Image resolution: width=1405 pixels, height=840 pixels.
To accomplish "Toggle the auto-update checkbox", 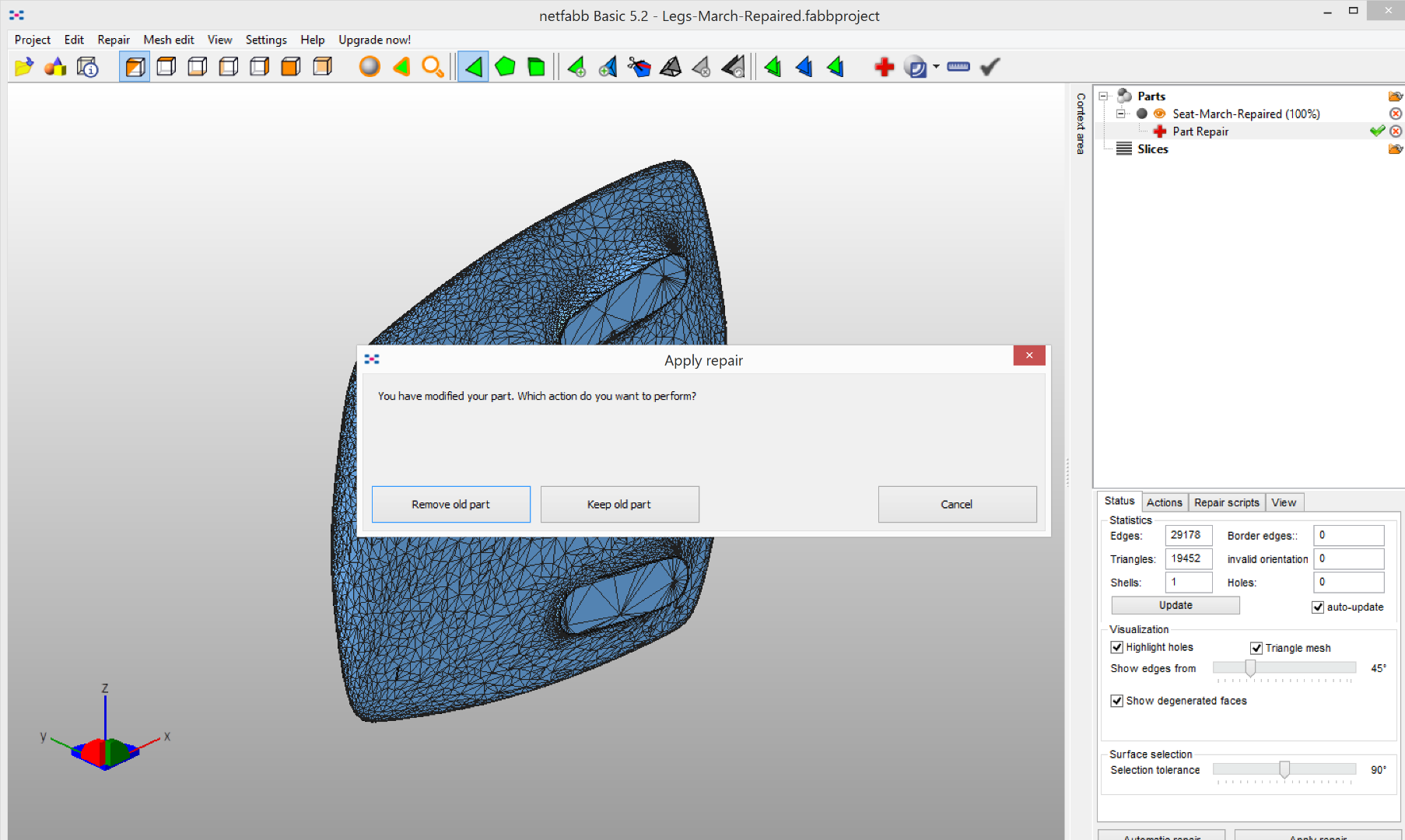I will coord(1318,607).
